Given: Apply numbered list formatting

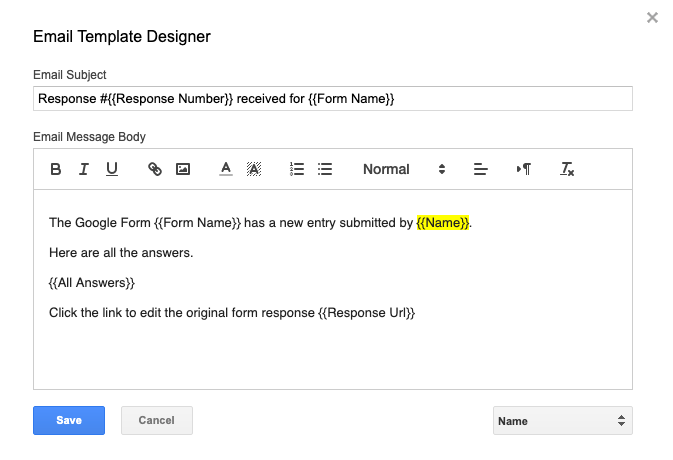Looking at the screenshot, I should click(297, 169).
